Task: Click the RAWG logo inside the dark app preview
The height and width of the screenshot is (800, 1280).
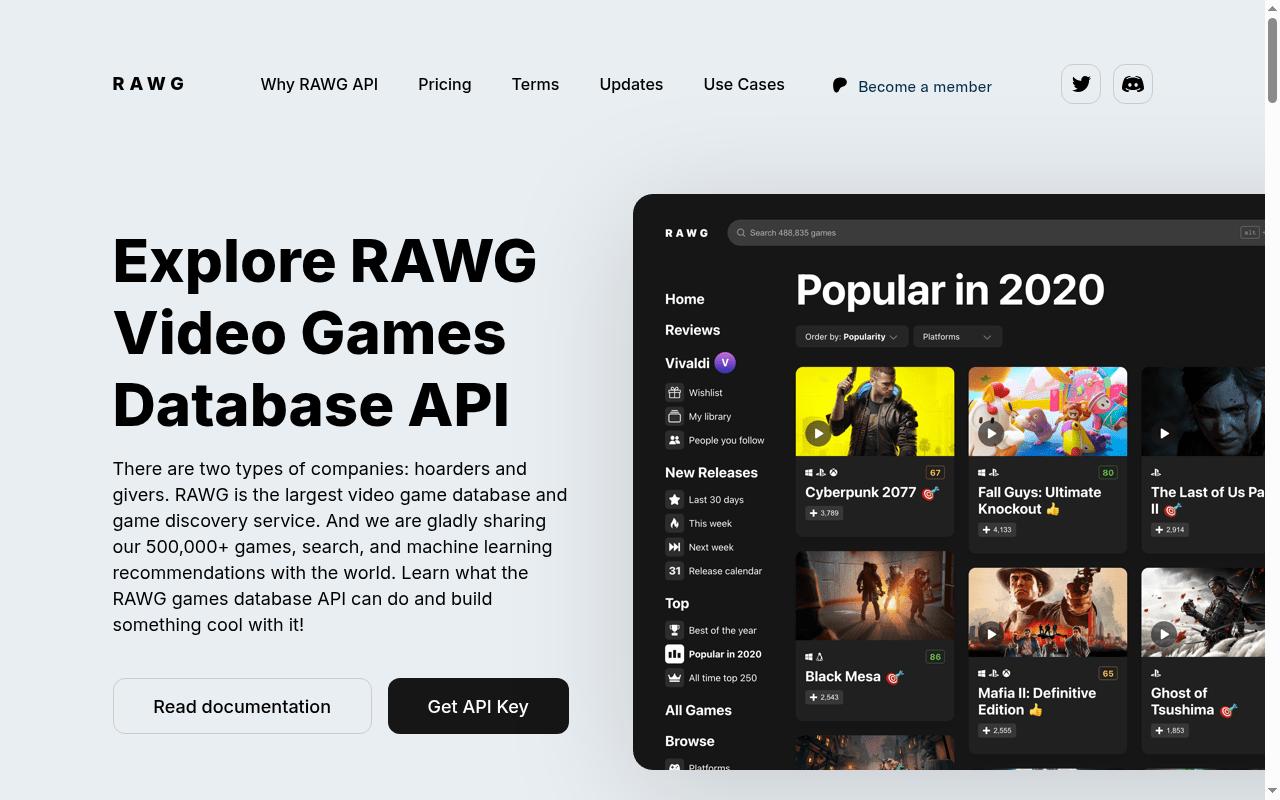Action: click(x=687, y=233)
